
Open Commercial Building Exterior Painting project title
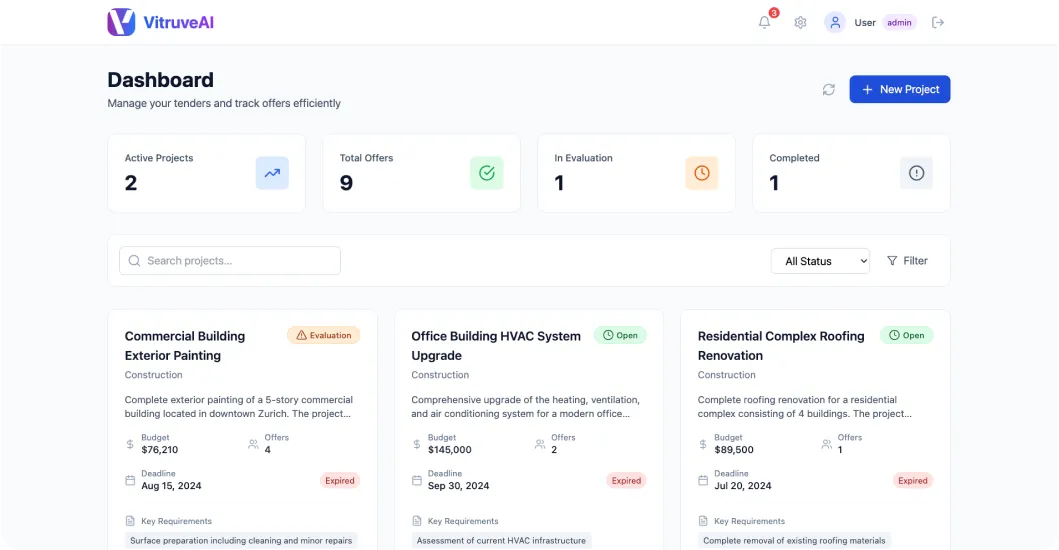(185, 345)
